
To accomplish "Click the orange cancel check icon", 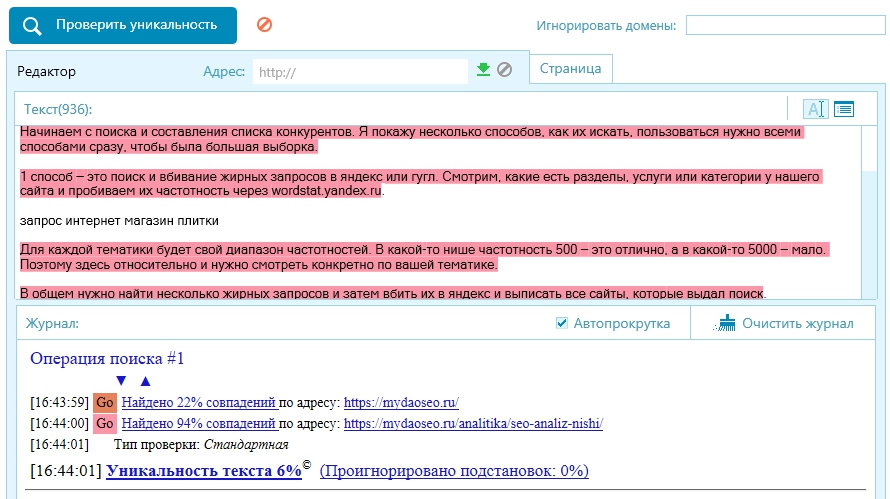I will click(265, 24).
